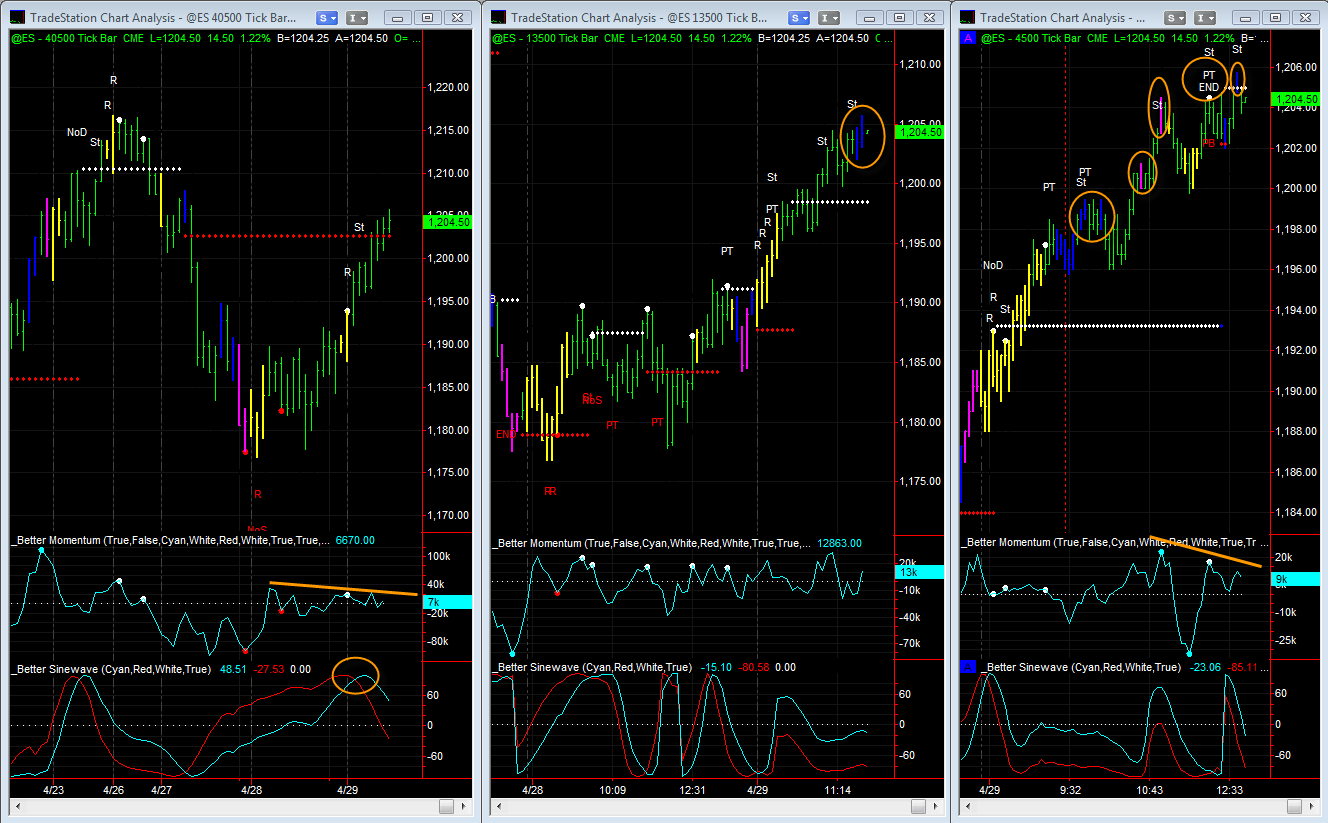Click the '4/23' date label on the time axis

53,790
